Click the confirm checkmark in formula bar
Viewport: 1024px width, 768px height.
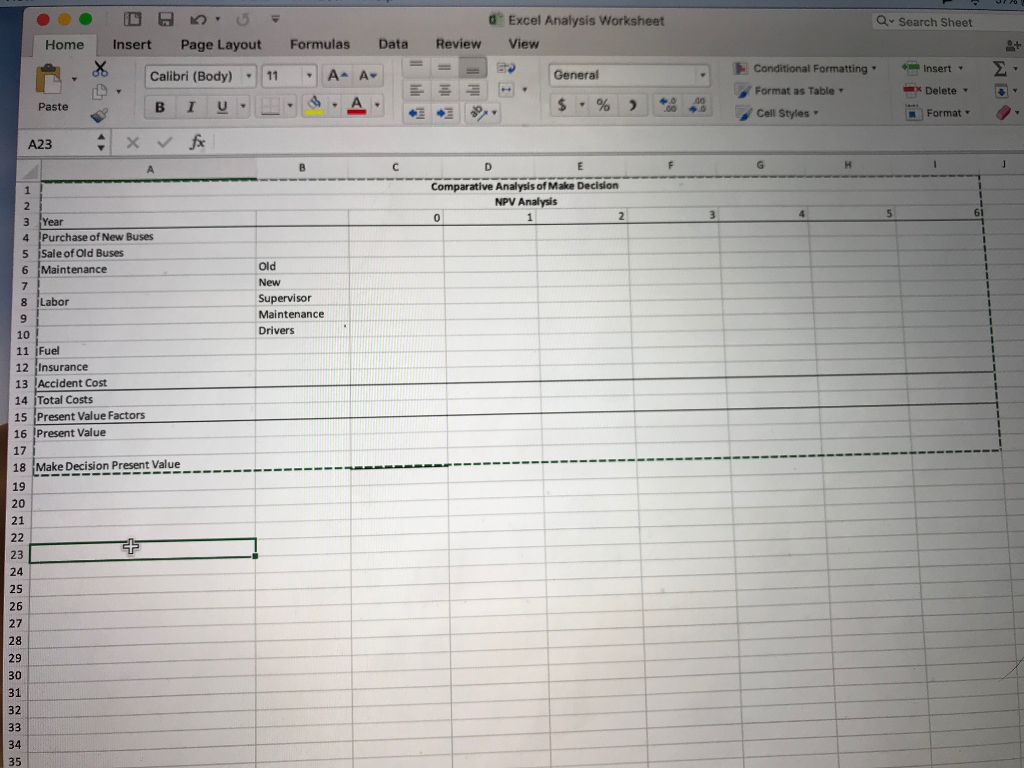click(164, 142)
